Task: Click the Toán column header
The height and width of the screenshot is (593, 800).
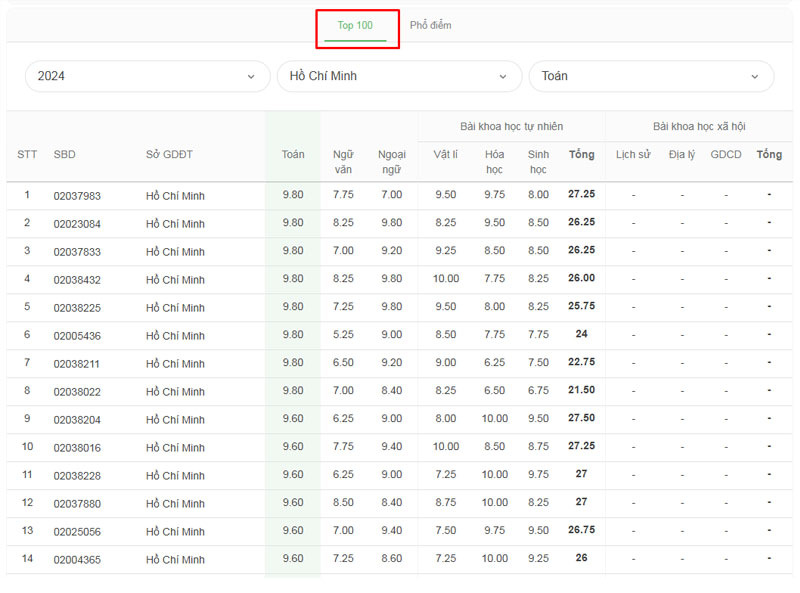Action: (x=293, y=155)
